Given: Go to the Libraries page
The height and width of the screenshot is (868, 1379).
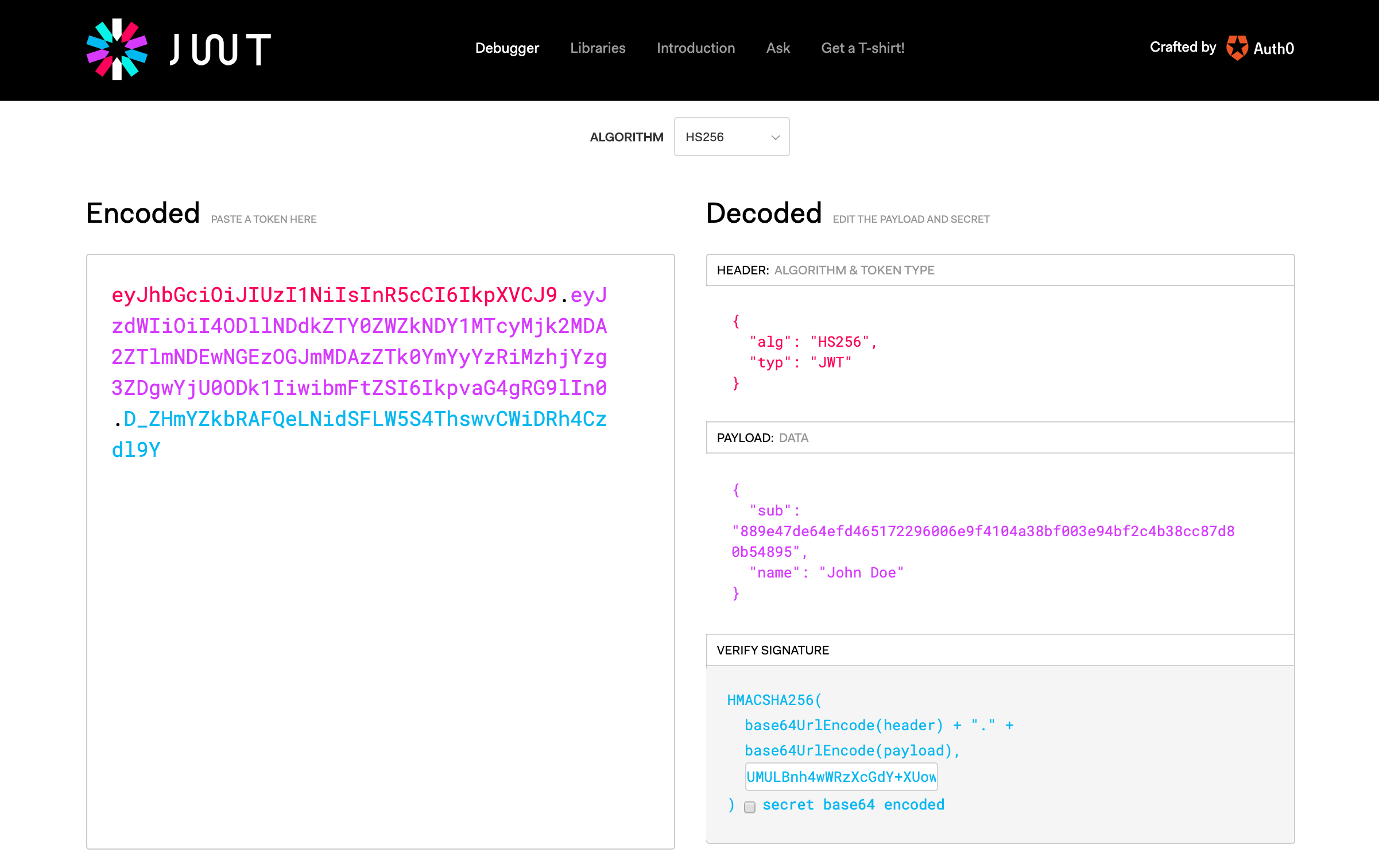Looking at the screenshot, I should 598,48.
